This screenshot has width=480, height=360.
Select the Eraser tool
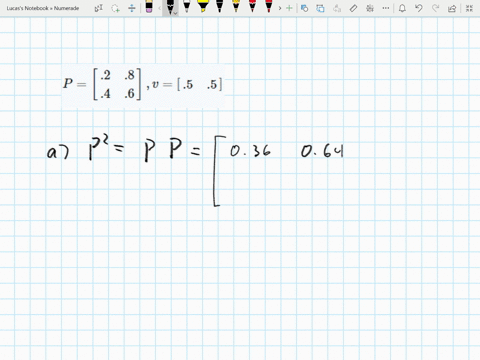[x=149, y=7]
